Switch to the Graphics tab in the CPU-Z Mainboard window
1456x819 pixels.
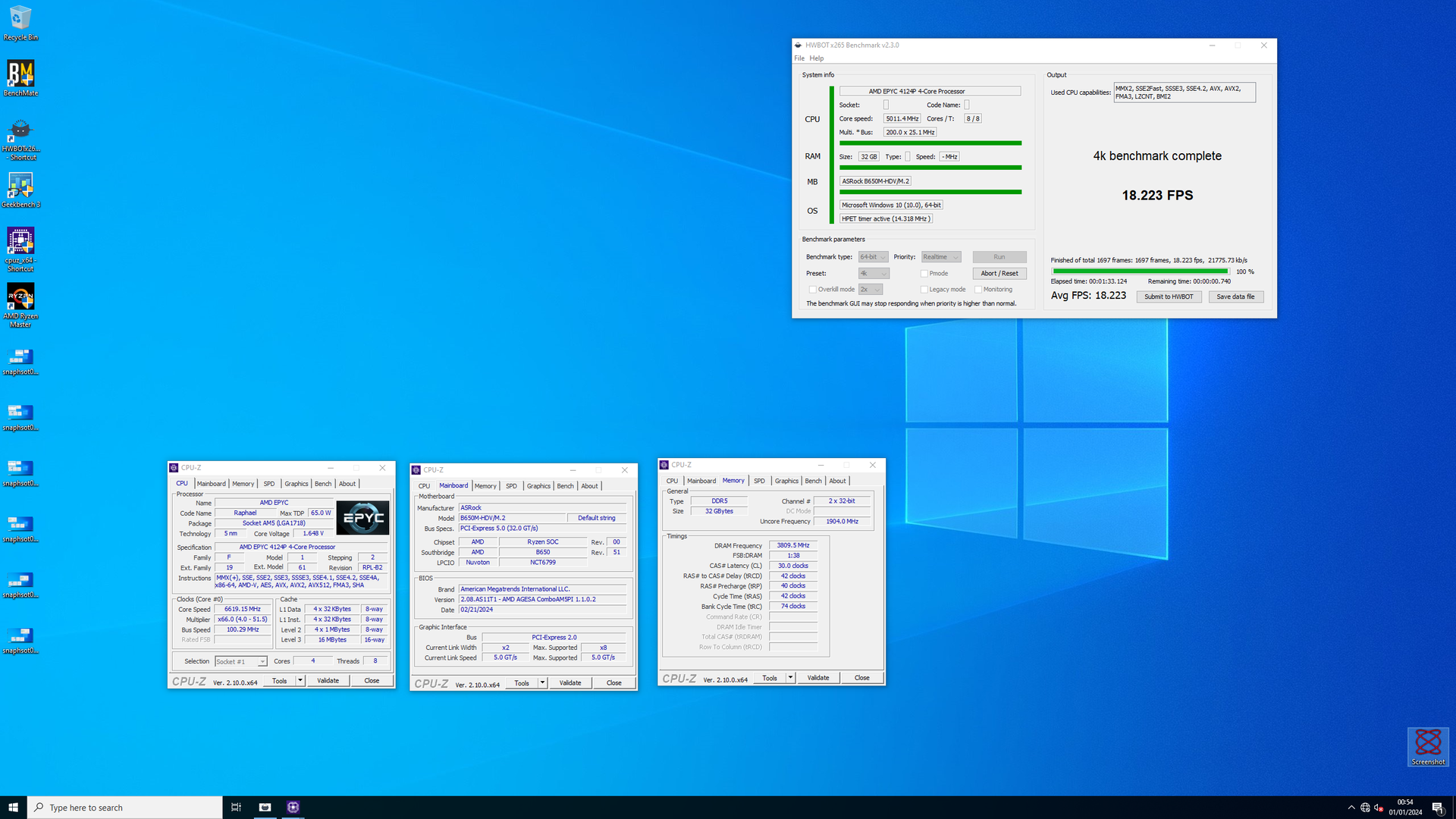[x=538, y=486]
